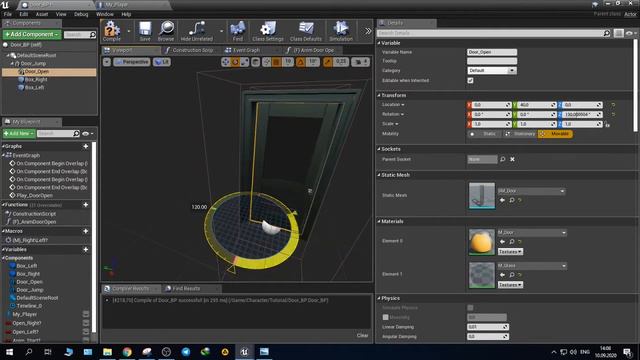The width and height of the screenshot is (640, 360).
Task: Switch to the Viewport tab
Action: pos(131,50)
